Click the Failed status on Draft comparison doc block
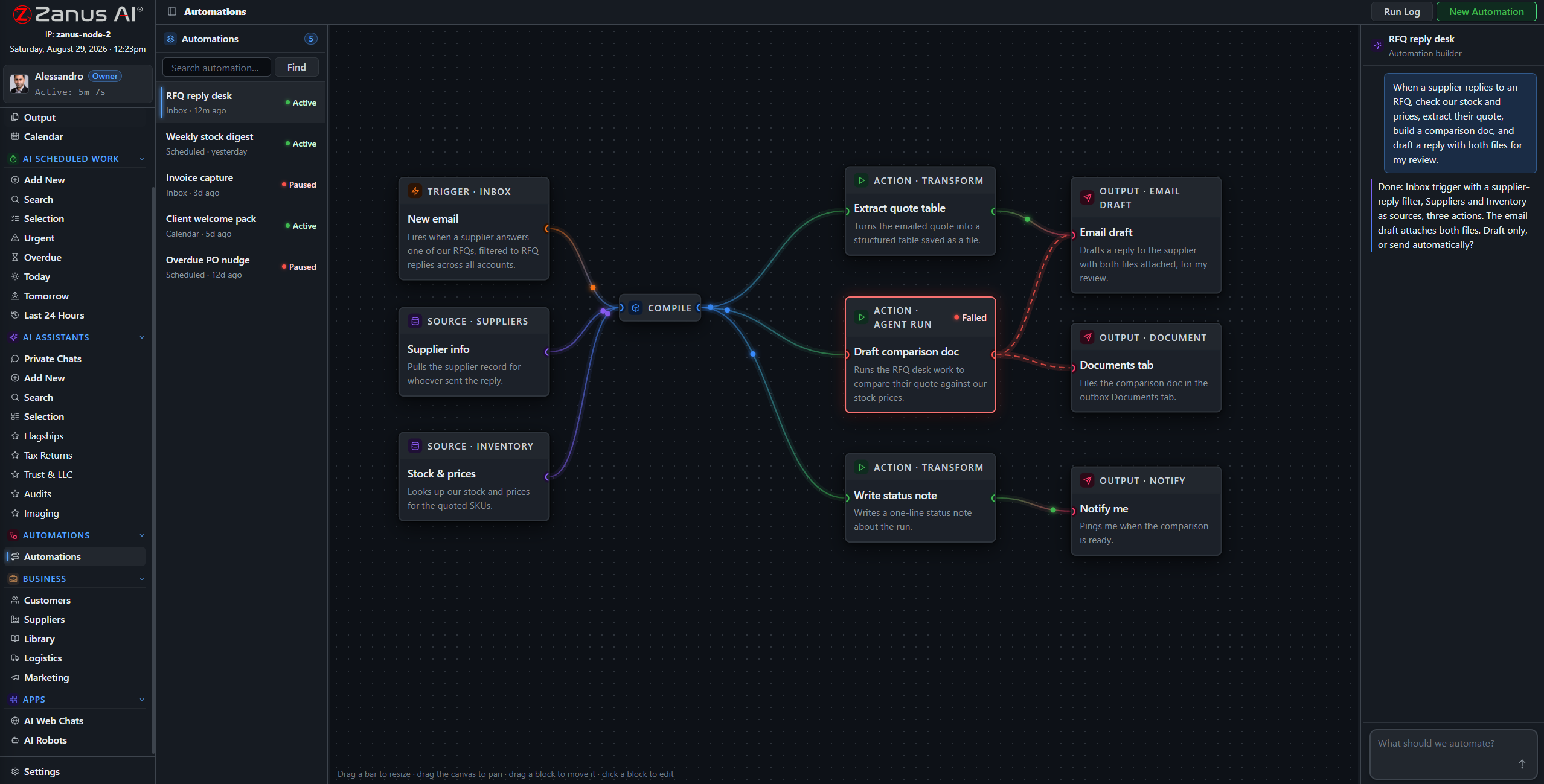Image resolution: width=1544 pixels, height=784 pixels. coord(970,317)
